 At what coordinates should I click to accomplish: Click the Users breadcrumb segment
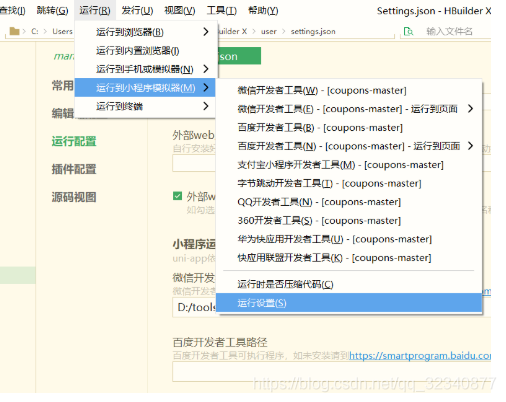pyautogui.click(x=62, y=31)
